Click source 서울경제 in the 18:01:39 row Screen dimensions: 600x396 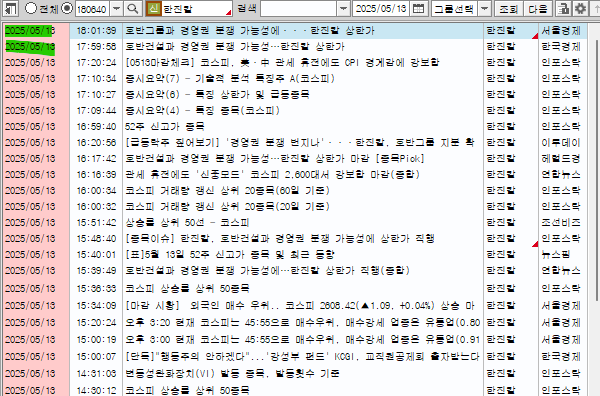(x=561, y=31)
